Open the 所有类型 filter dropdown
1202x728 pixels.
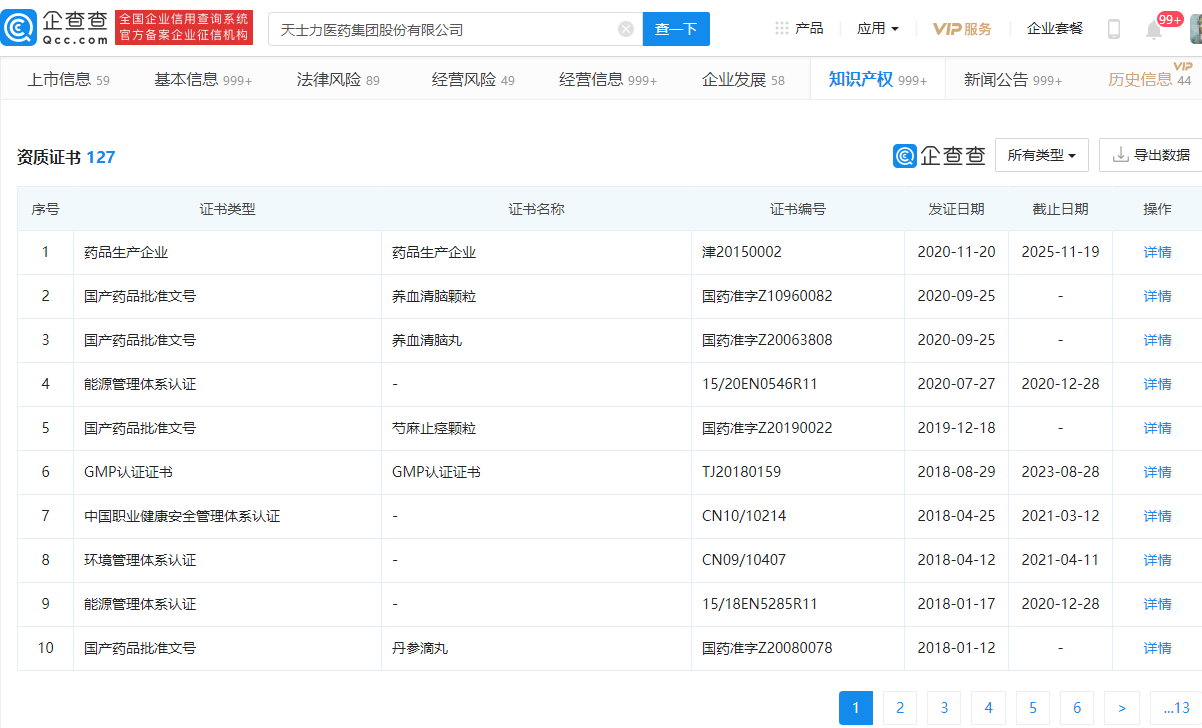click(x=1041, y=155)
